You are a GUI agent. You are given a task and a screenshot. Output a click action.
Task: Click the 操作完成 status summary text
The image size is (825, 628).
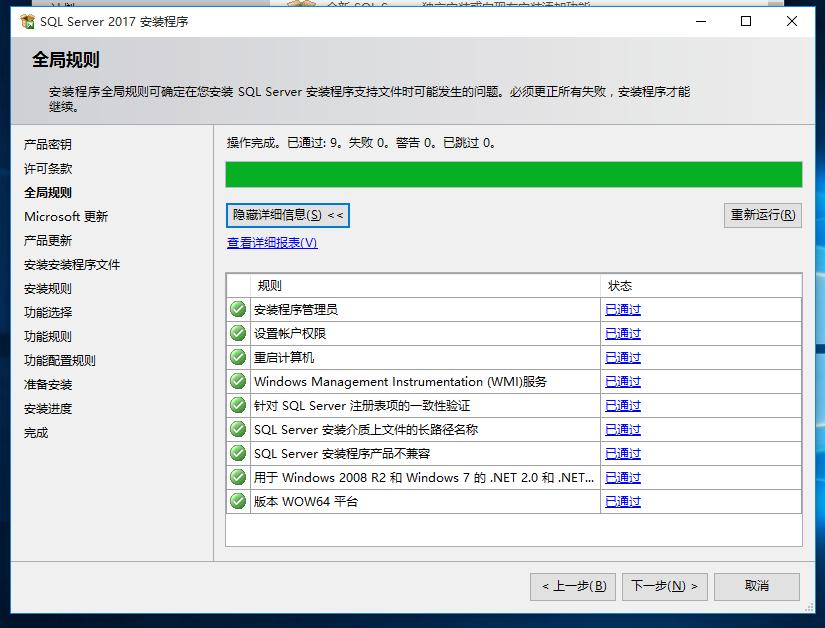[x=361, y=143]
